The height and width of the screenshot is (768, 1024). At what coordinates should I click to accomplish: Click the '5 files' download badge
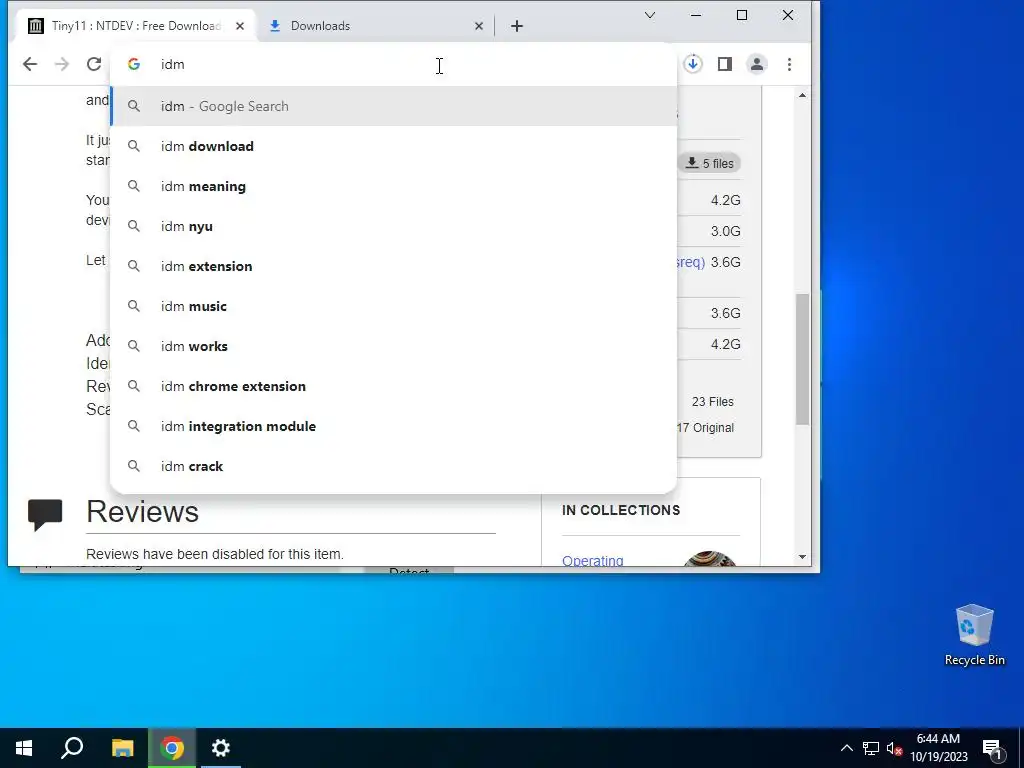coord(710,163)
